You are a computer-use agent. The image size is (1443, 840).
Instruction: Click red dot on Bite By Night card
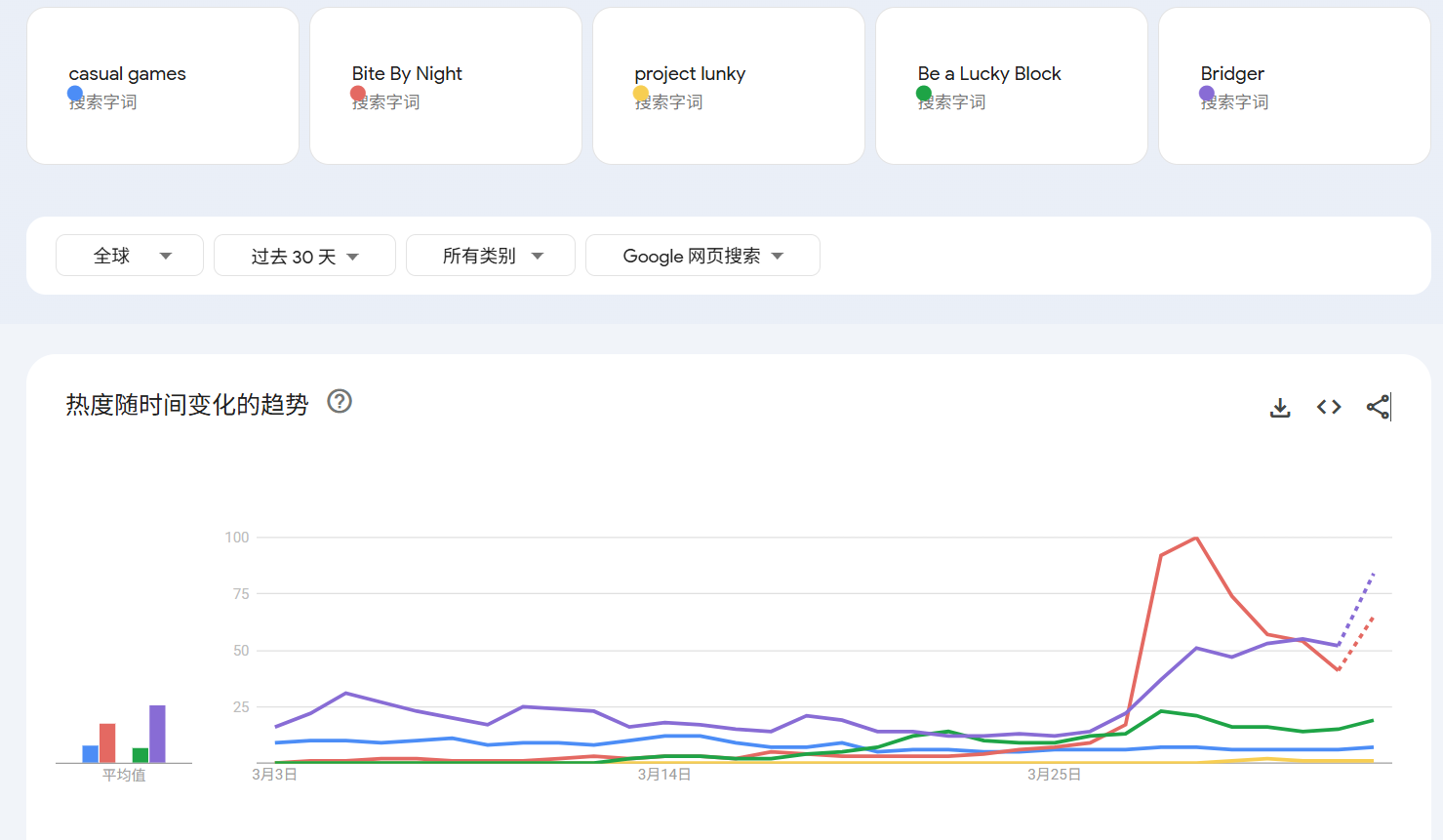tap(358, 94)
